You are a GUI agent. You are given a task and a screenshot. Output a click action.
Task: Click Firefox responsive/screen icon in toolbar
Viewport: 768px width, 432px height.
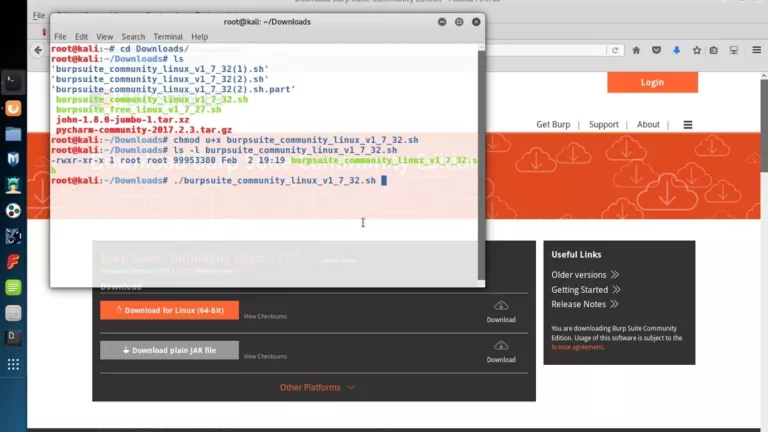(x=734, y=50)
